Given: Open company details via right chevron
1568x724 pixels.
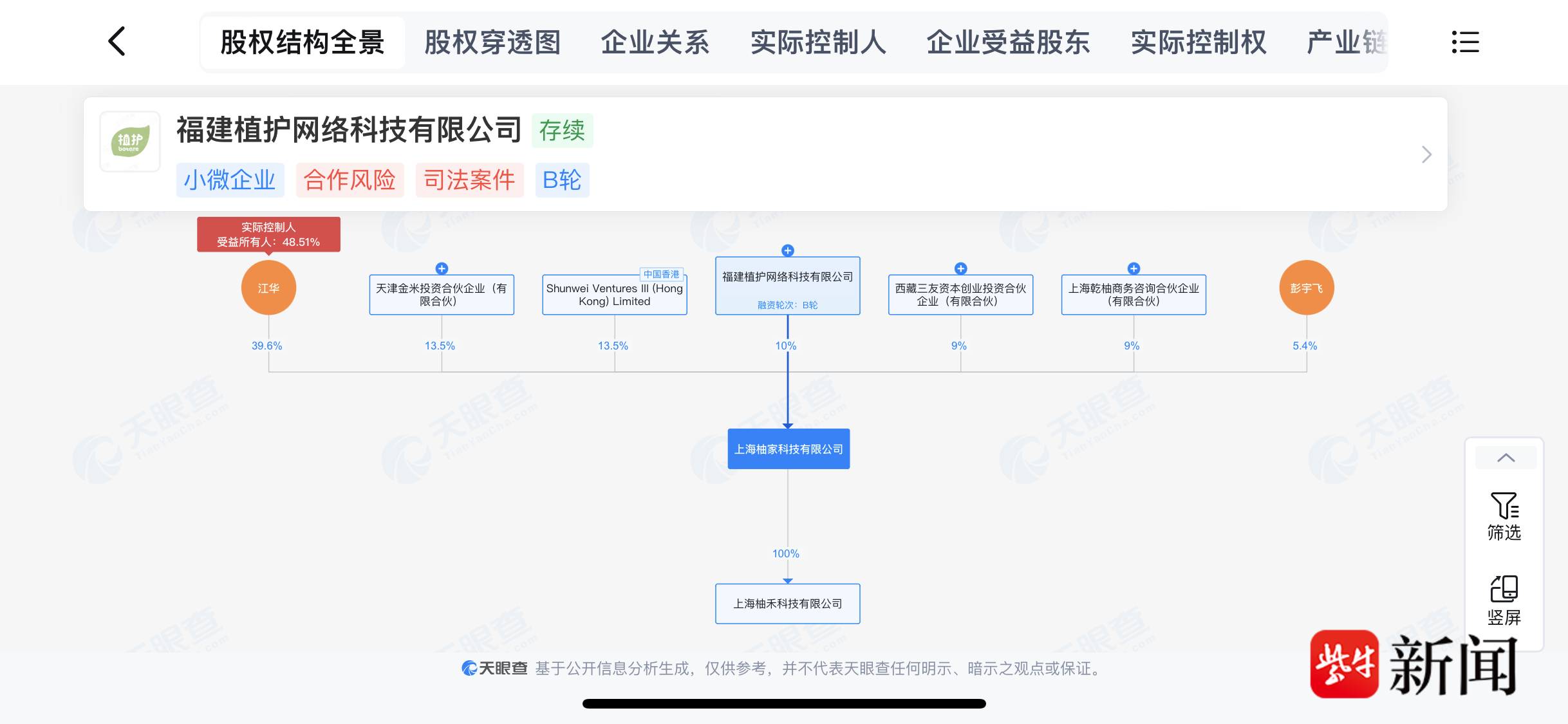Looking at the screenshot, I should pyautogui.click(x=1426, y=154).
